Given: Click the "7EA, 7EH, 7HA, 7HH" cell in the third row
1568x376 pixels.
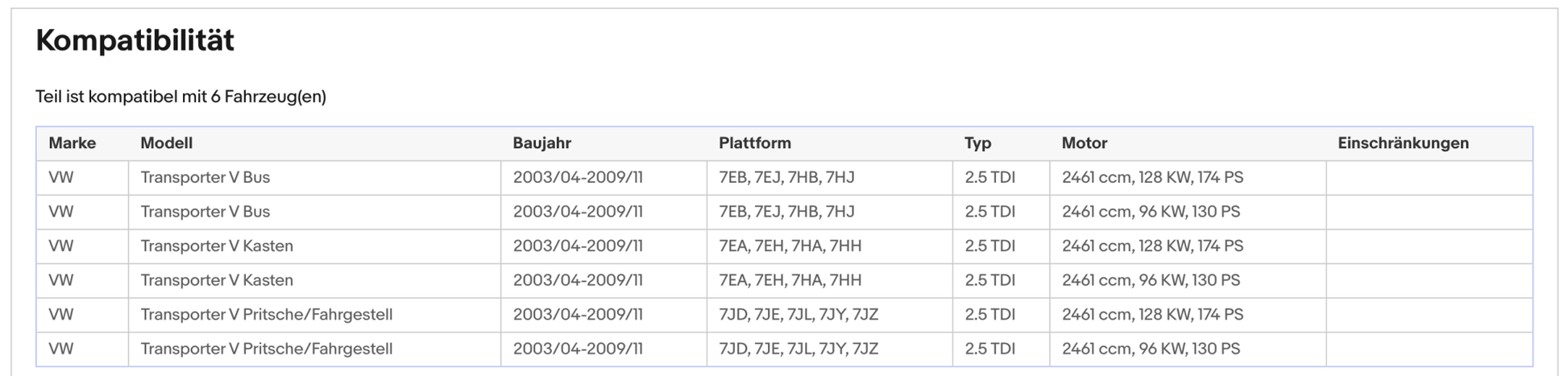Looking at the screenshot, I should tap(790, 246).
